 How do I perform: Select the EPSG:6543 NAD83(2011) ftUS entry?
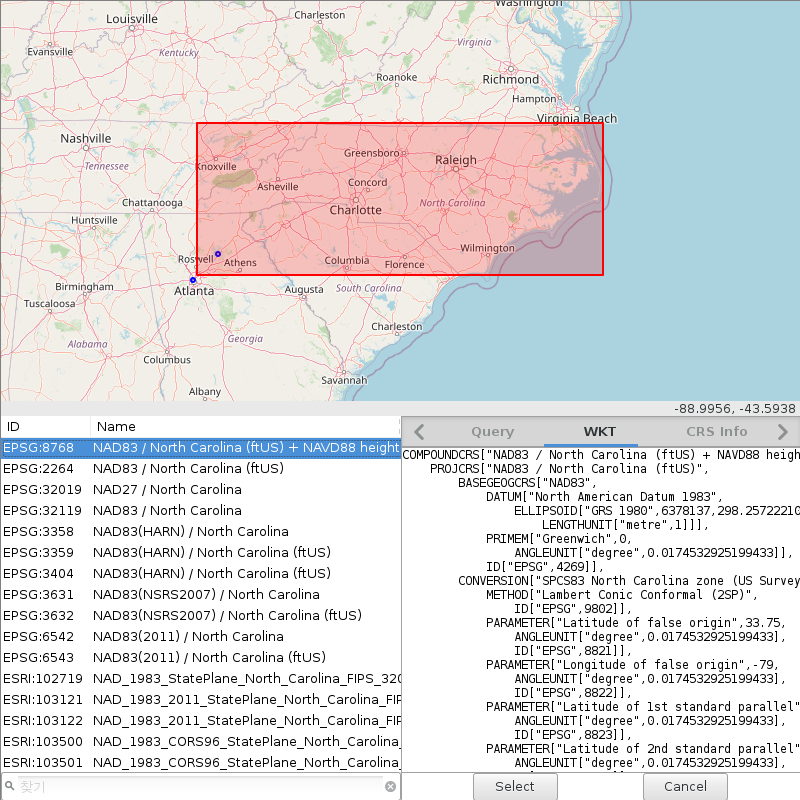(x=200, y=658)
